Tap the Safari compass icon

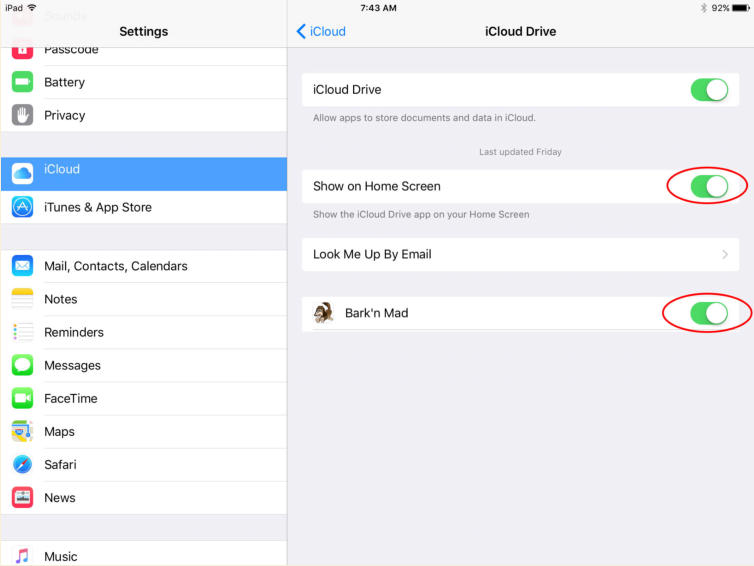pyautogui.click(x=22, y=464)
